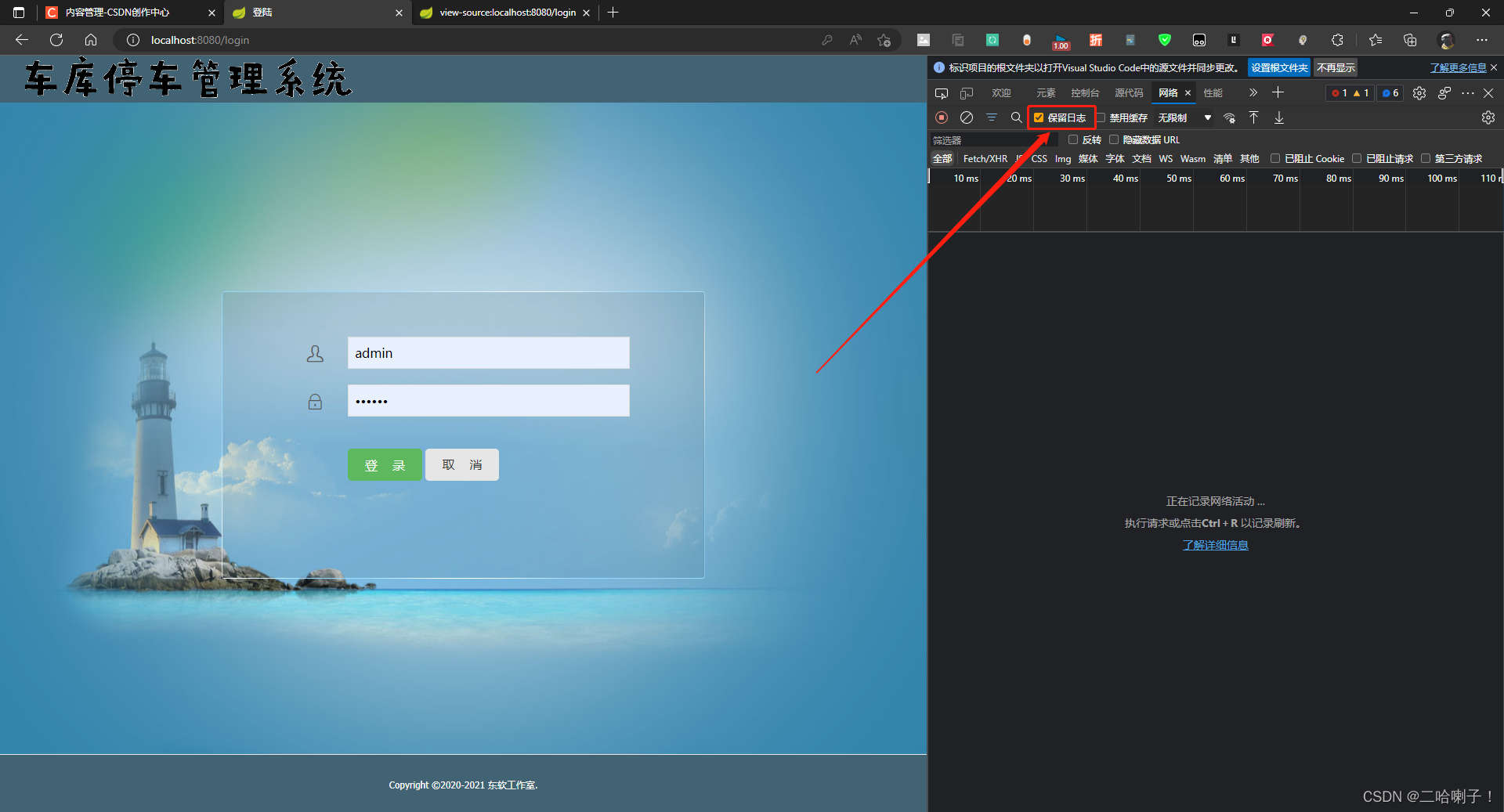
Task: Check the 已阻止请求 checkbox
Action: [1357, 158]
